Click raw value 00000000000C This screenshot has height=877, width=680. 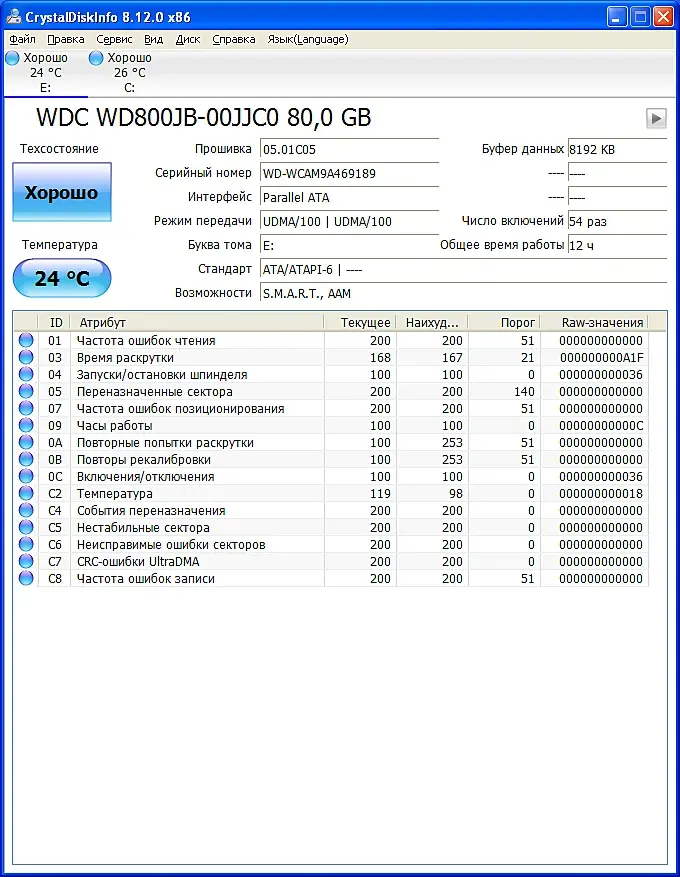601,426
